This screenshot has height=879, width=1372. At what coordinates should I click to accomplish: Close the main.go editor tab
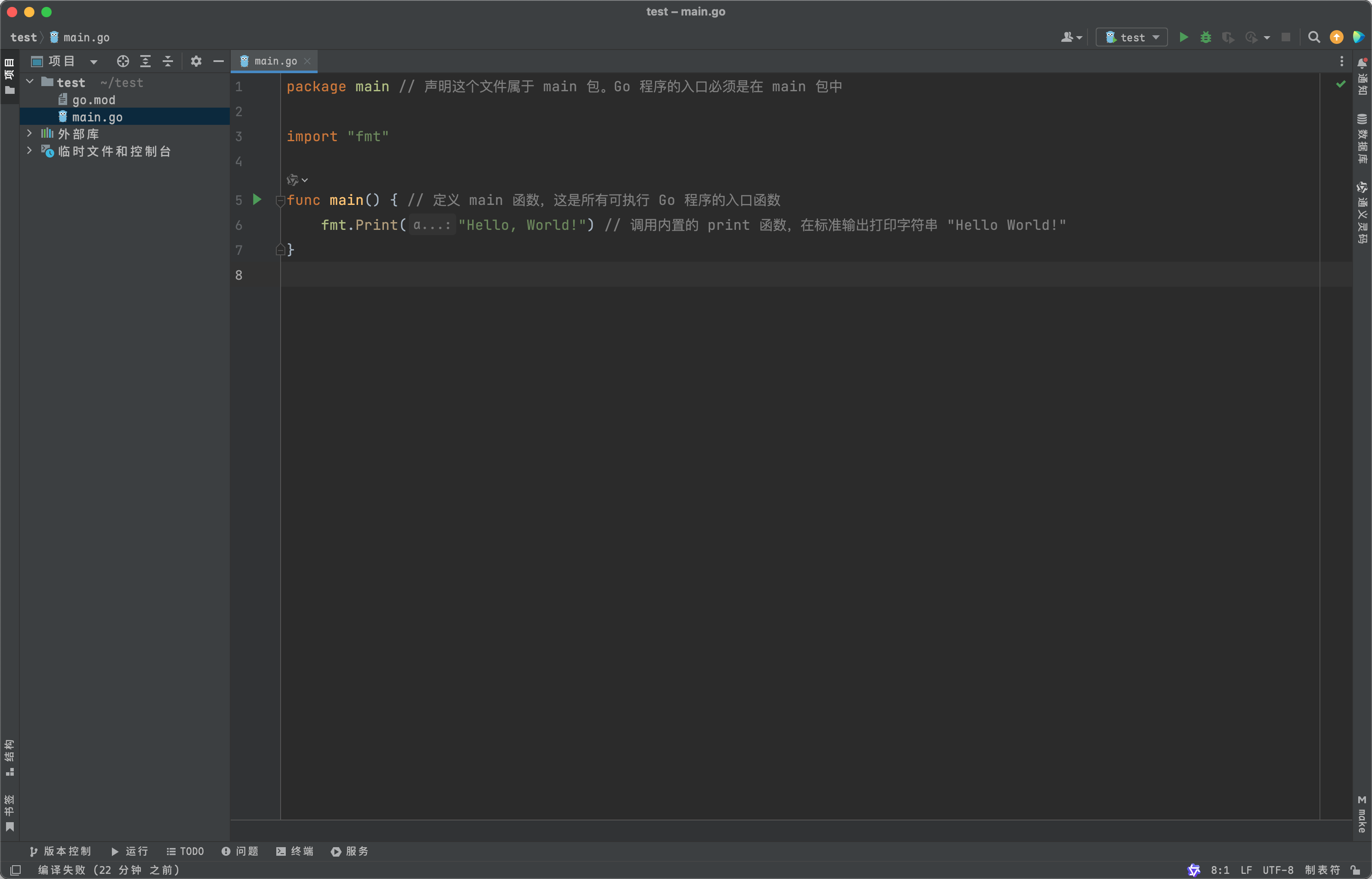[307, 61]
